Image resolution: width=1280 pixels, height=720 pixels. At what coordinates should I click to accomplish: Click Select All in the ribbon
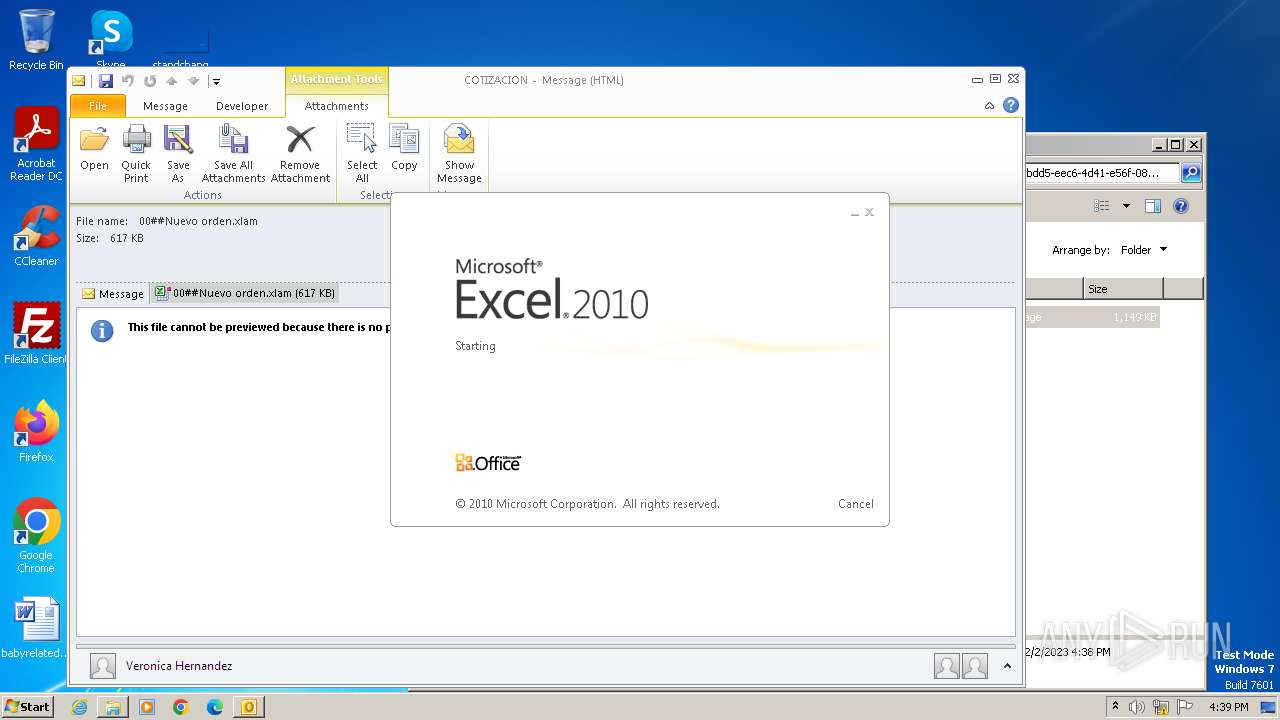point(362,152)
